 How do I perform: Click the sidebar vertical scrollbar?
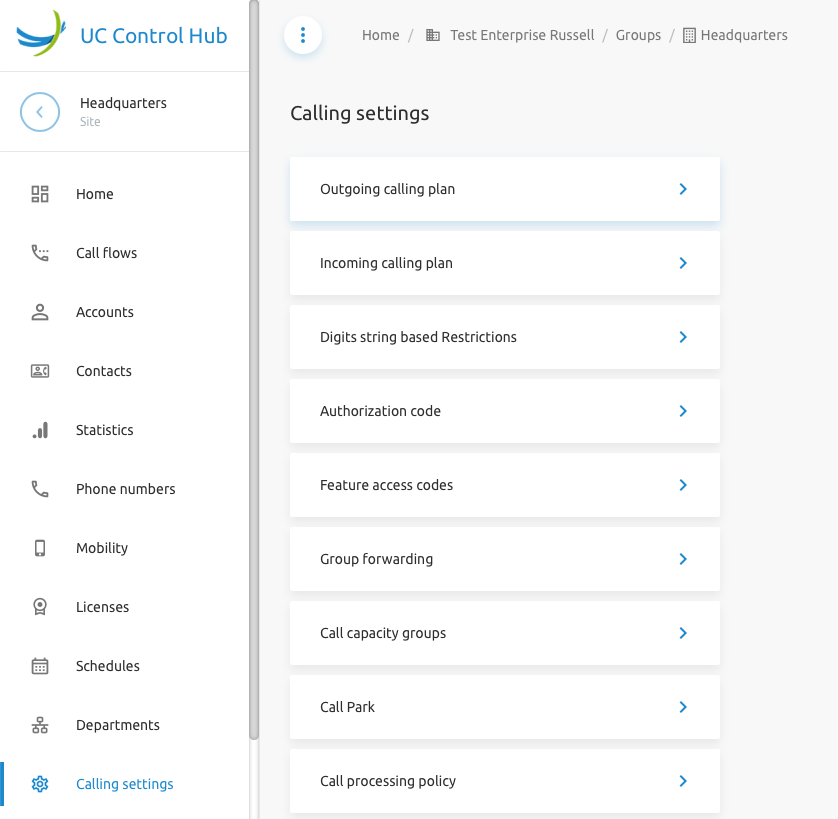(x=254, y=369)
